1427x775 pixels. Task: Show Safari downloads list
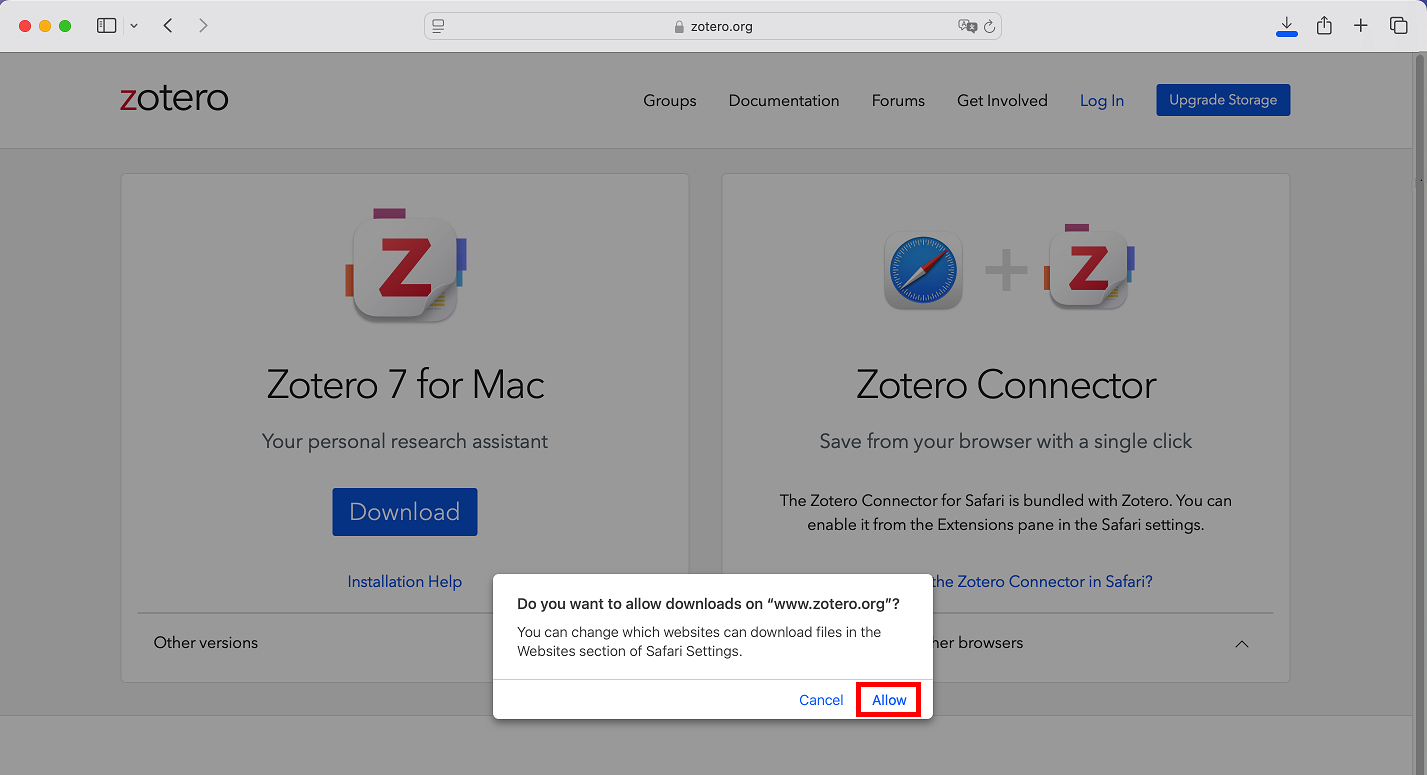pyautogui.click(x=1287, y=26)
